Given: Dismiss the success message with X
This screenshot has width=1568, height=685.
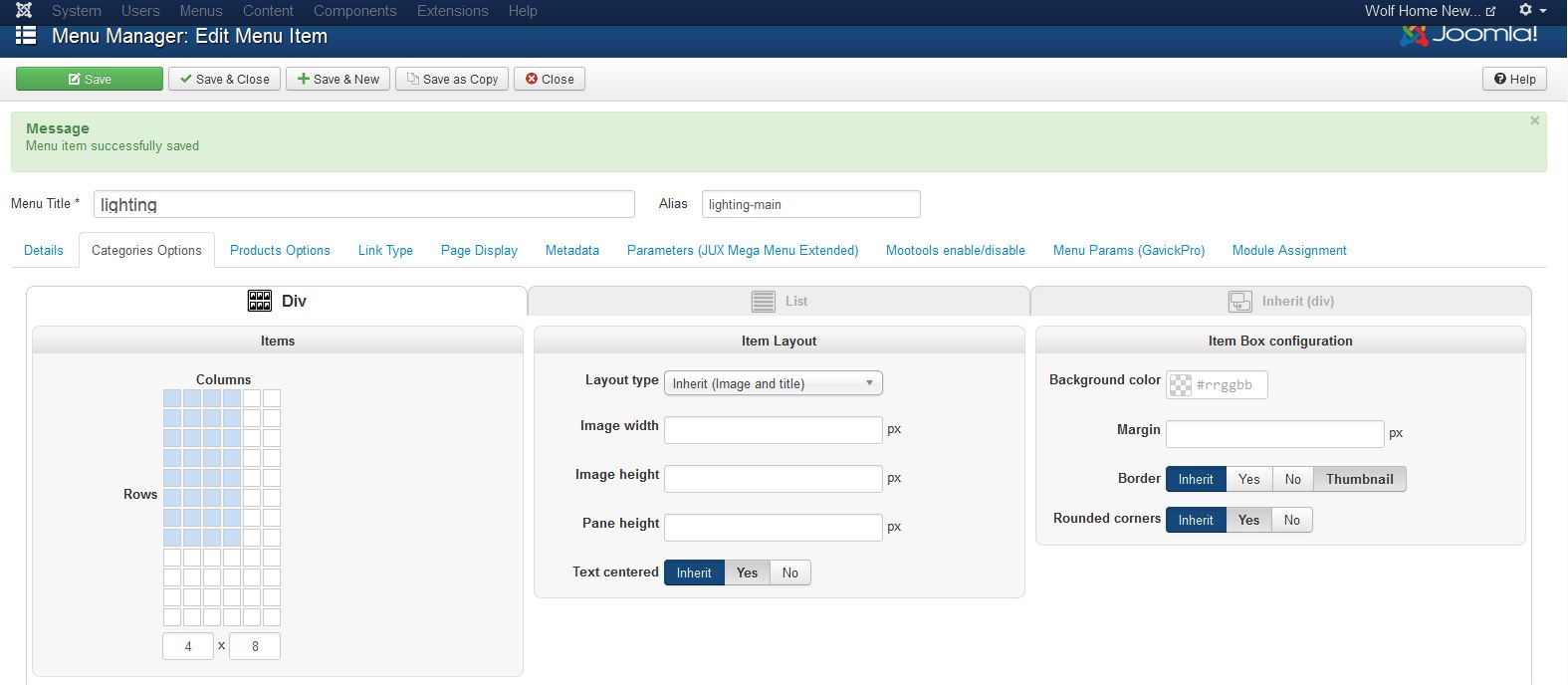Looking at the screenshot, I should (1534, 120).
